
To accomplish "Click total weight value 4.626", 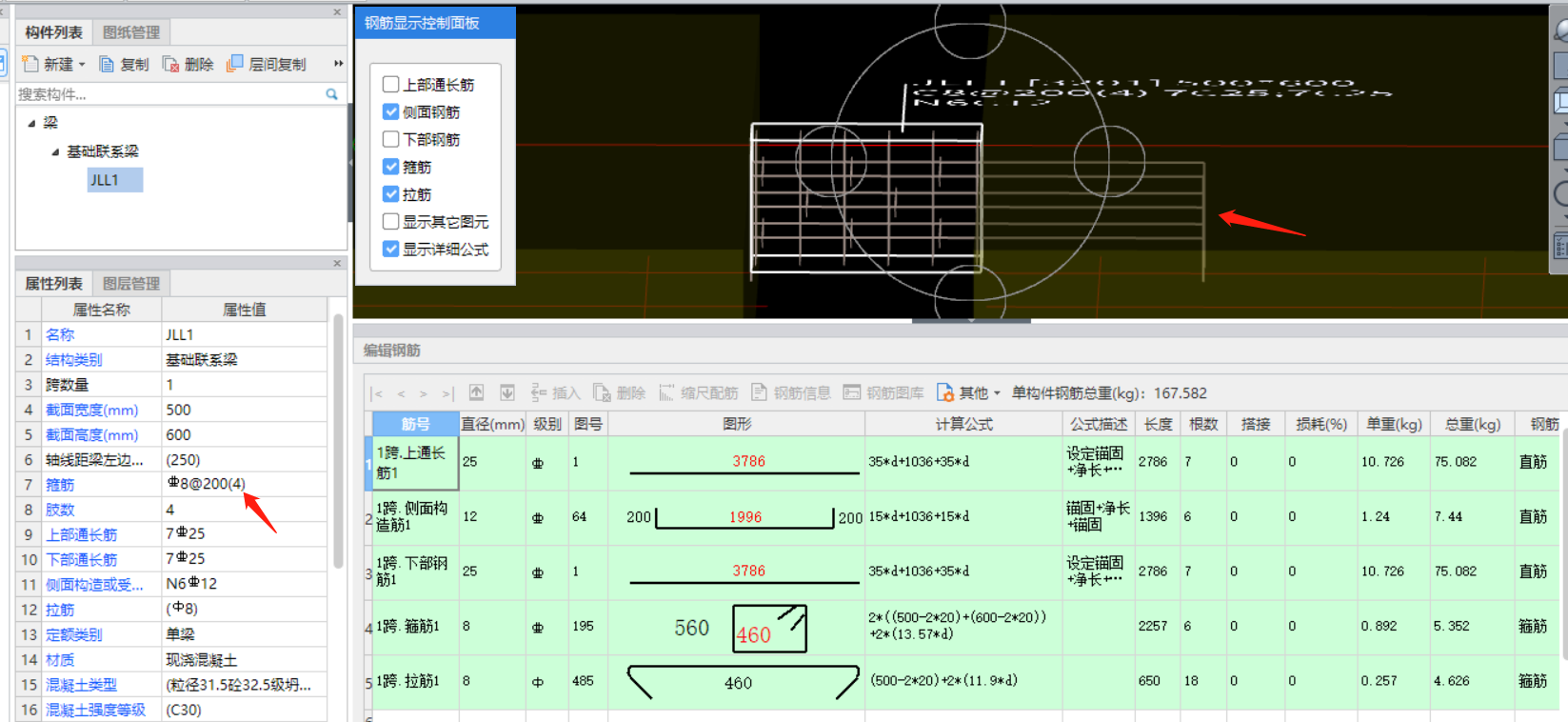I will [1472, 681].
